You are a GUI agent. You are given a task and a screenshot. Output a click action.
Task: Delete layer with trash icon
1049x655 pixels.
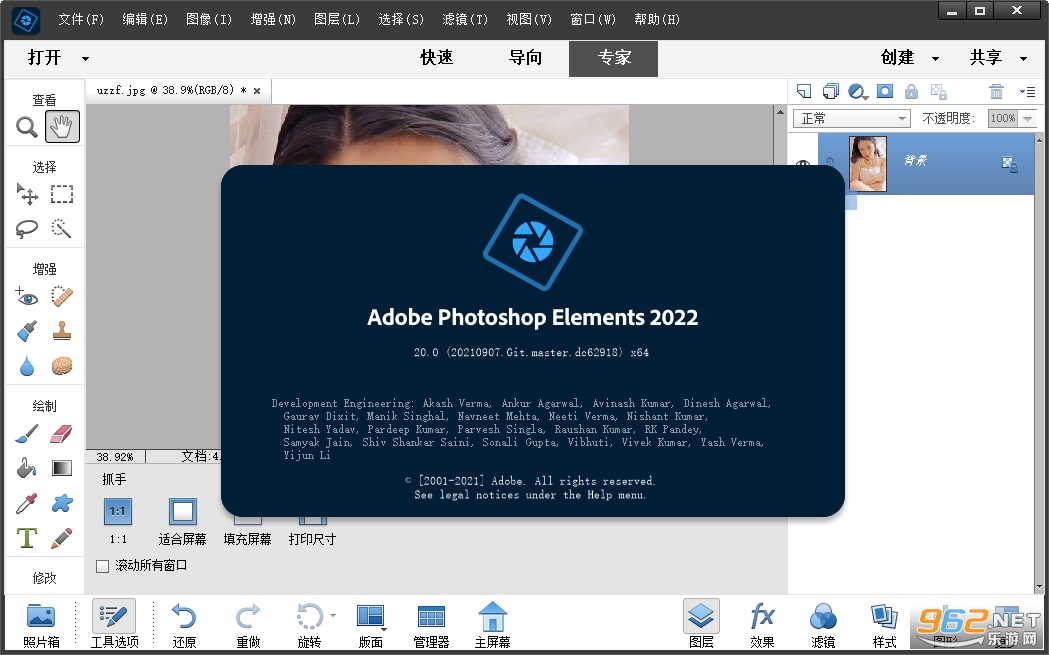[996, 92]
